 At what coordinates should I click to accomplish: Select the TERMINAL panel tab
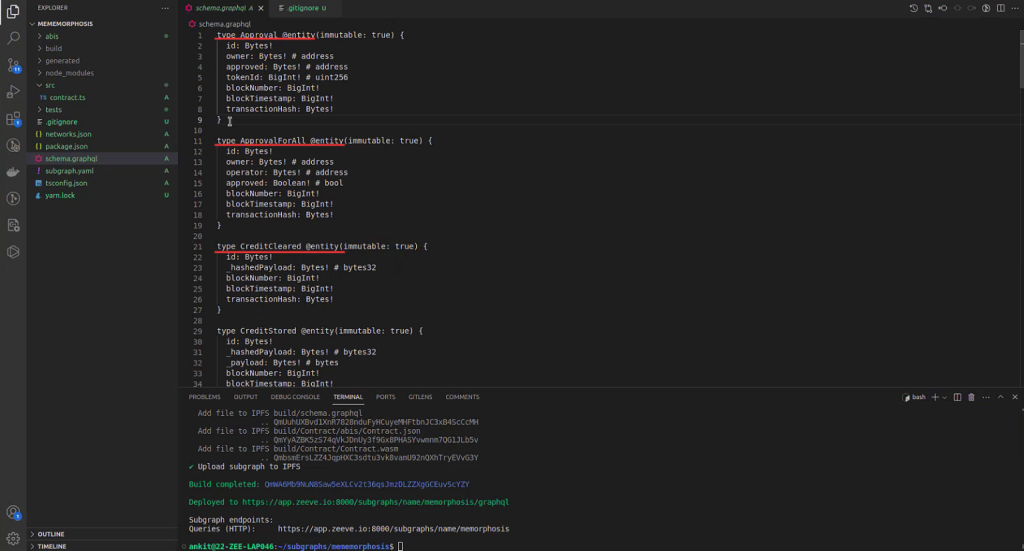coord(347,397)
